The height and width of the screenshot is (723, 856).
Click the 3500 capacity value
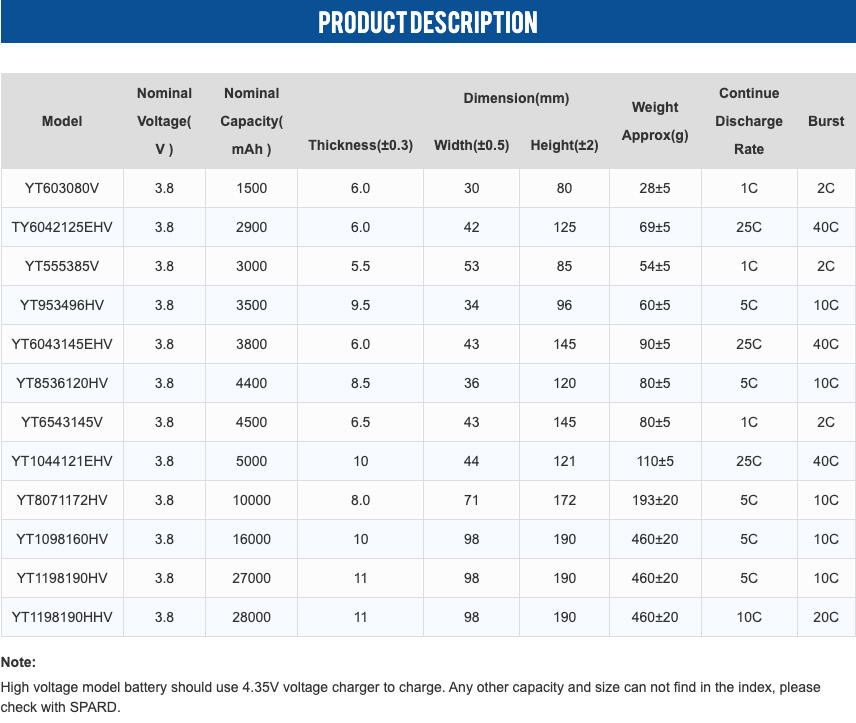[252, 305]
